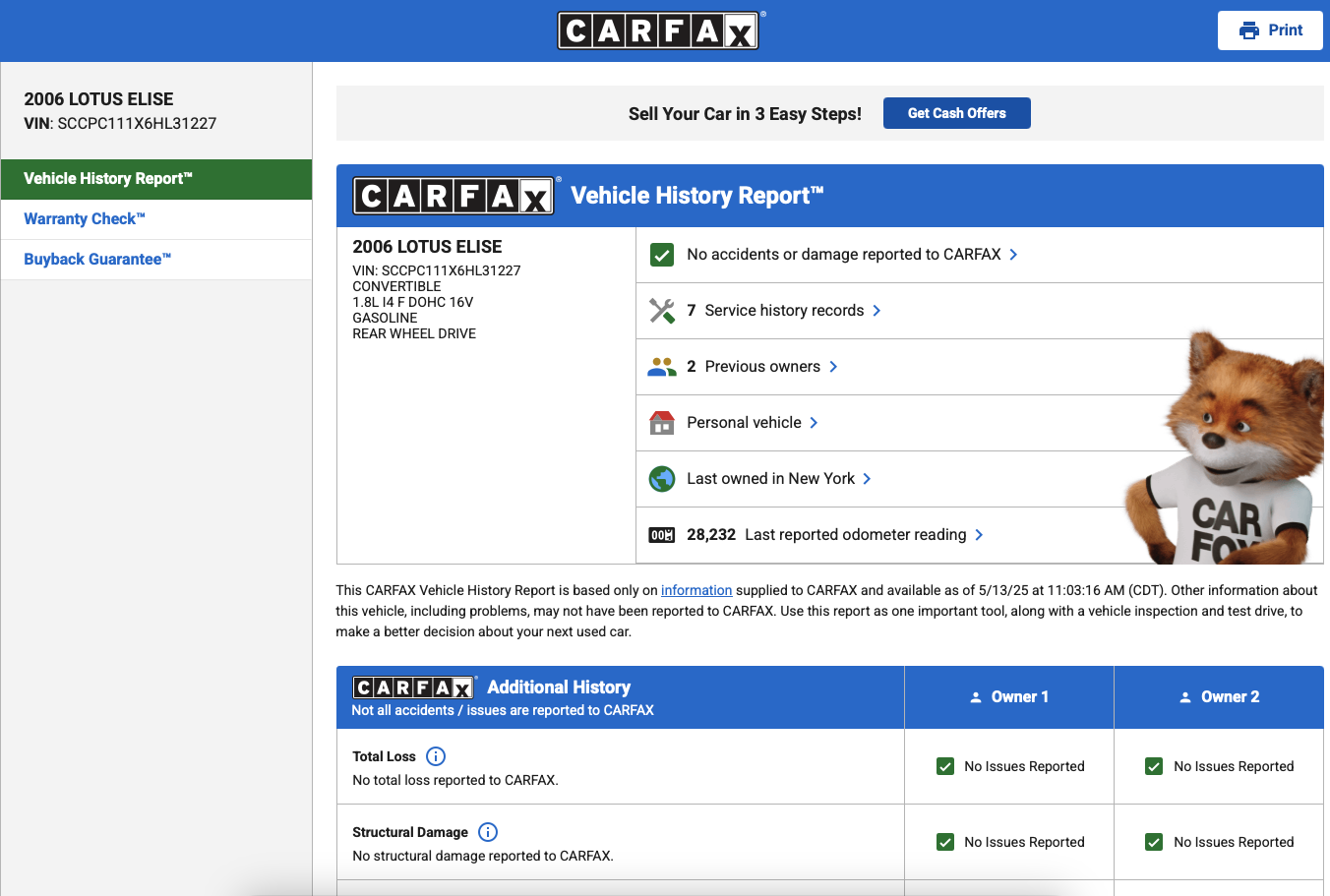Select the Owner 2 column header

tap(1219, 697)
